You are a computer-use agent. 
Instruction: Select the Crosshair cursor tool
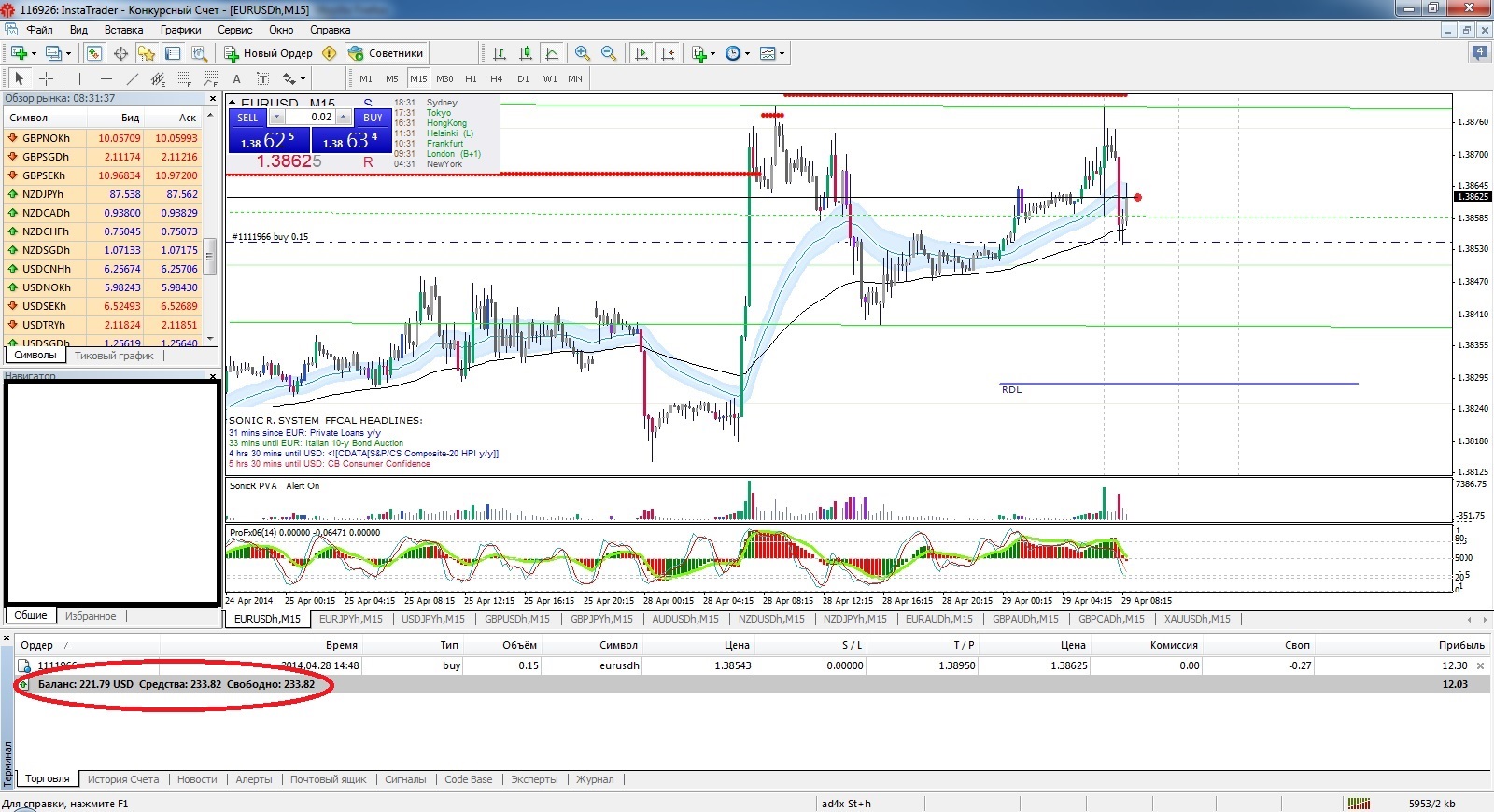46,78
